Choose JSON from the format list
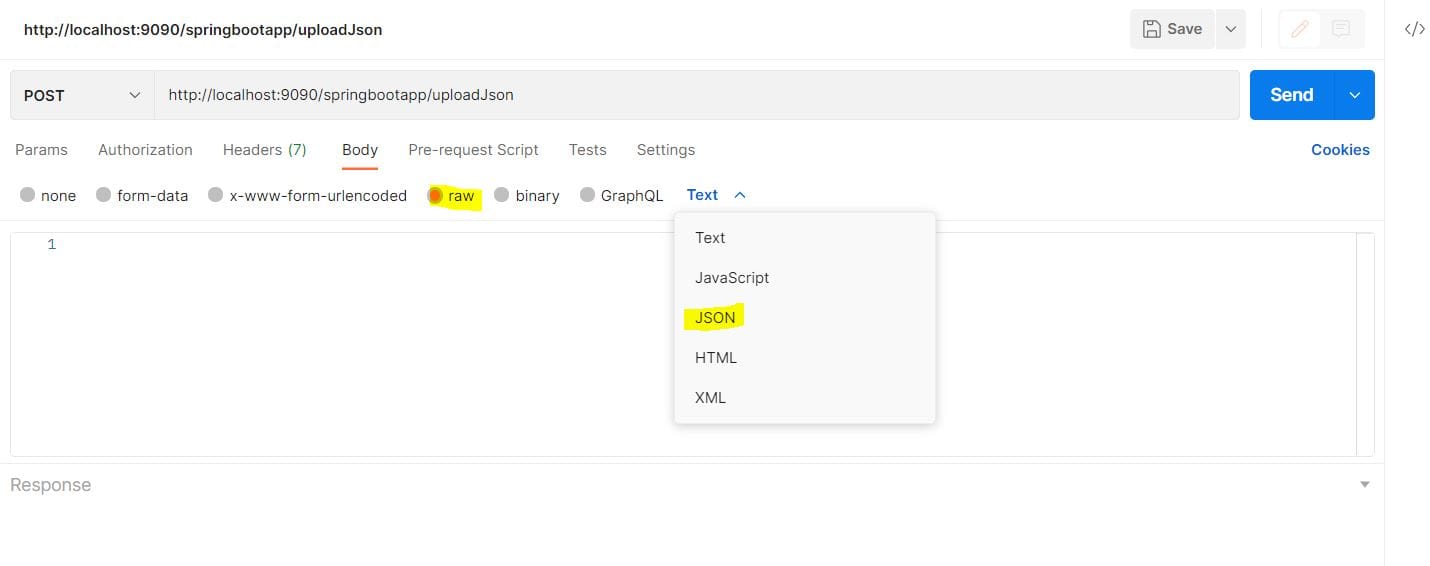The height and width of the screenshot is (566, 1430). [x=715, y=318]
